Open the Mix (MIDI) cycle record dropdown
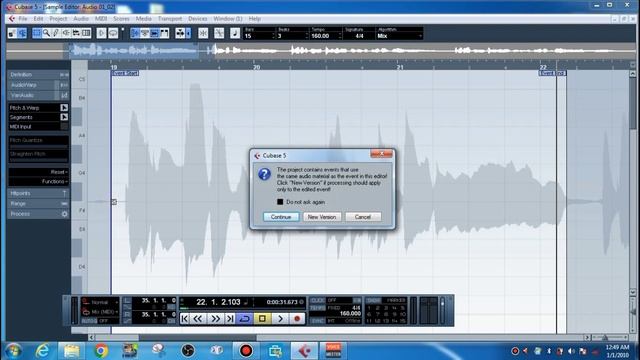Image resolution: width=640 pixels, height=360 pixels. 100,312
